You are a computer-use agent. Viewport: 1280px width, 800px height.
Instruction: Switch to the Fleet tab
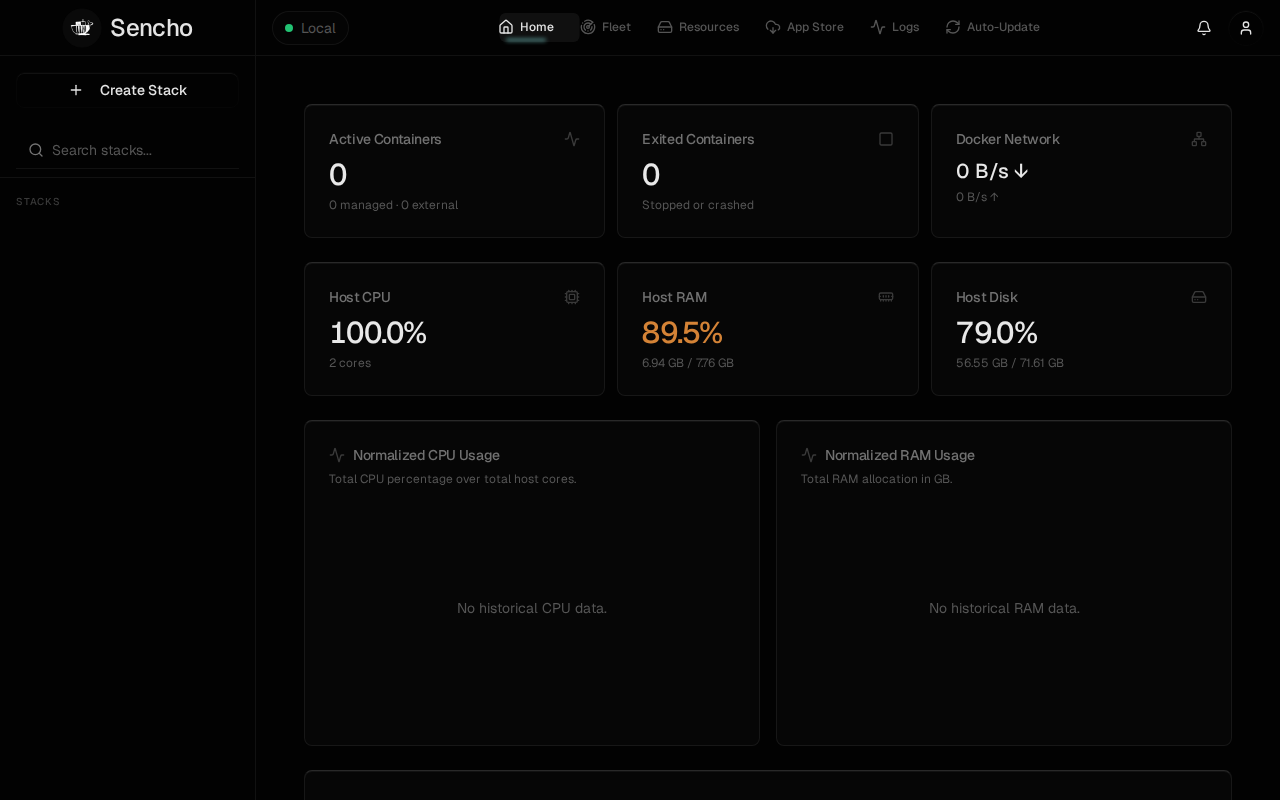(606, 27)
